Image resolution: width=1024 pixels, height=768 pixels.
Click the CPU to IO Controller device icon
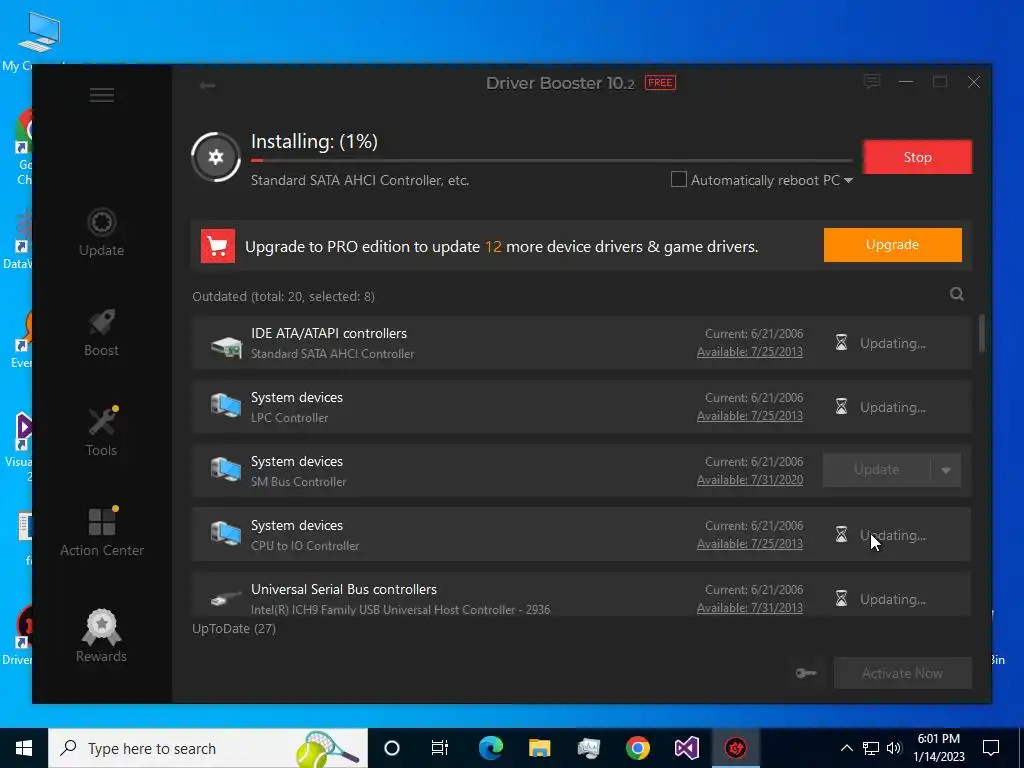coord(226,534)
